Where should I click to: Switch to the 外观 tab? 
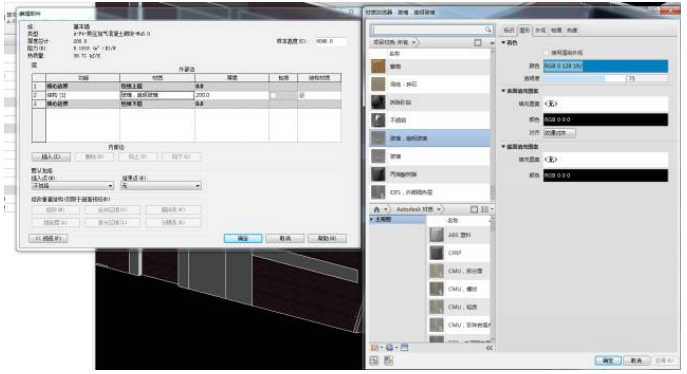pyautogui.click(x=540, y=30)
